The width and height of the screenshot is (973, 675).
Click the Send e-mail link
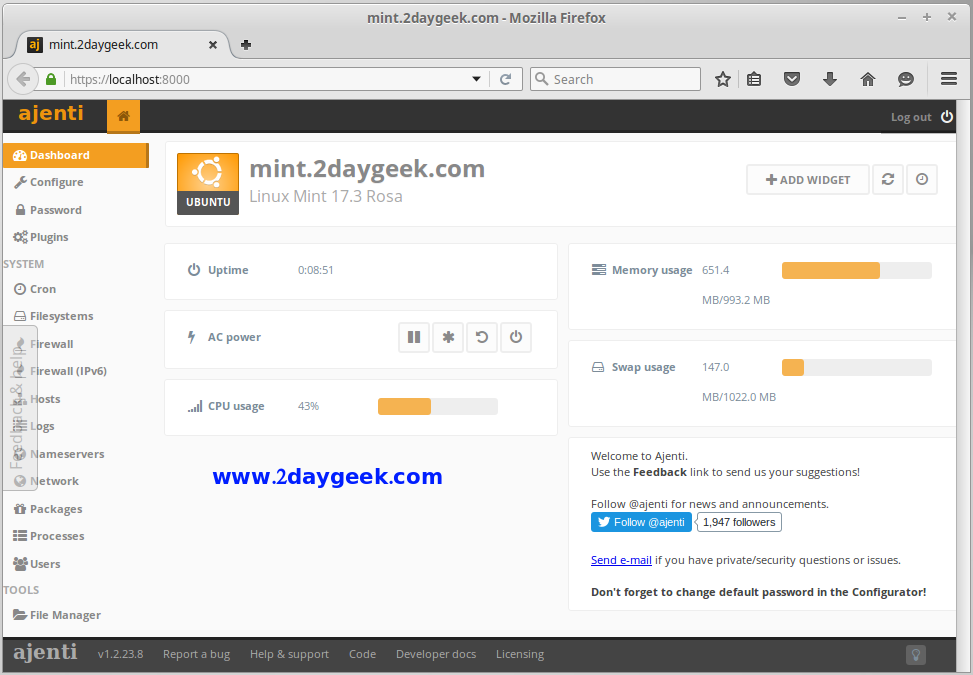(x=621, y=560)
